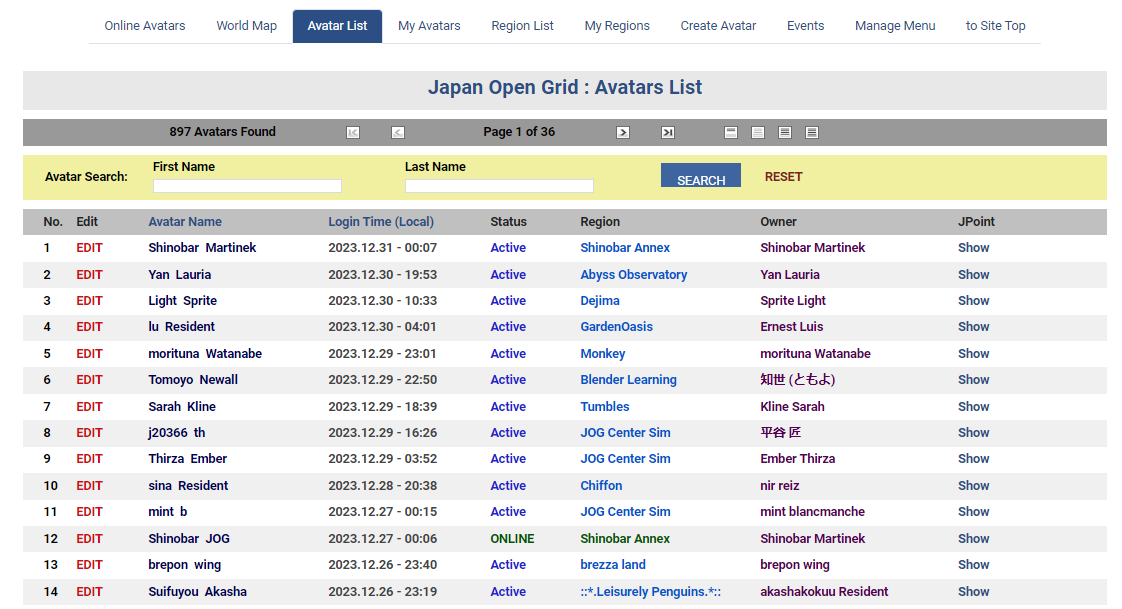Sort by Login Time (Local) header
Screen dimensions: 1122x609
click(381, 222)
